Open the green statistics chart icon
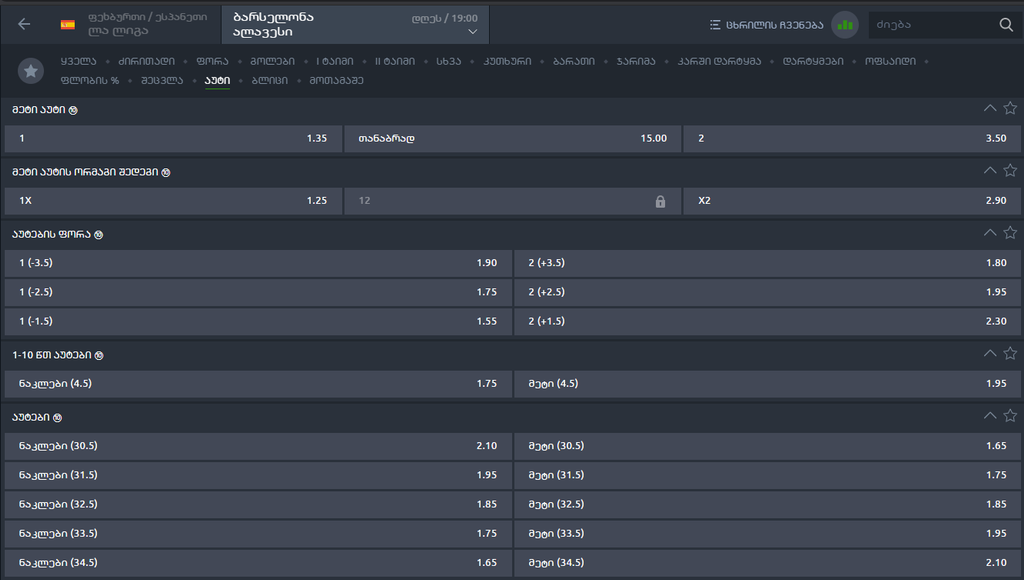 (845, 25)
